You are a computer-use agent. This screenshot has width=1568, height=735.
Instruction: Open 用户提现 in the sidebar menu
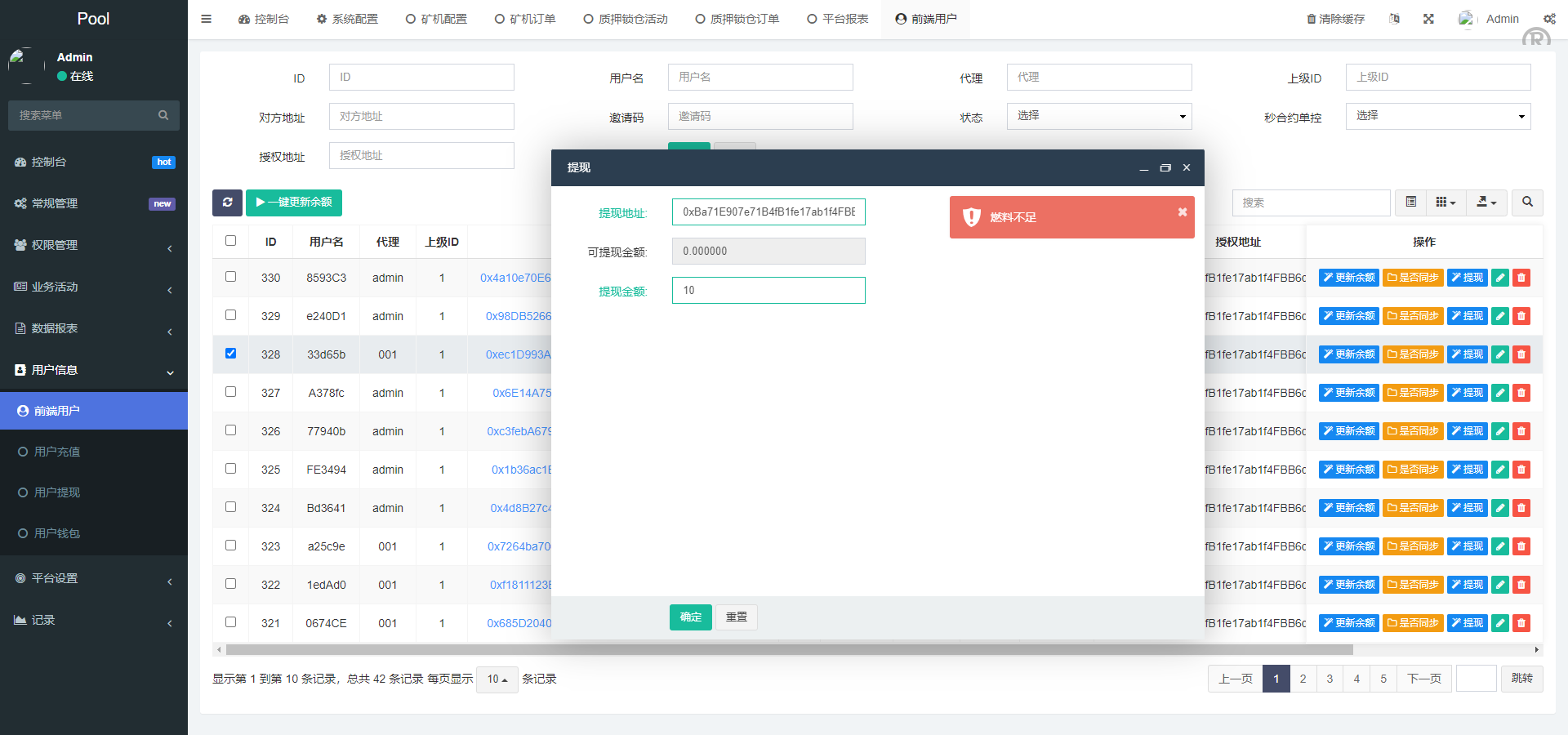click(57, 492)
